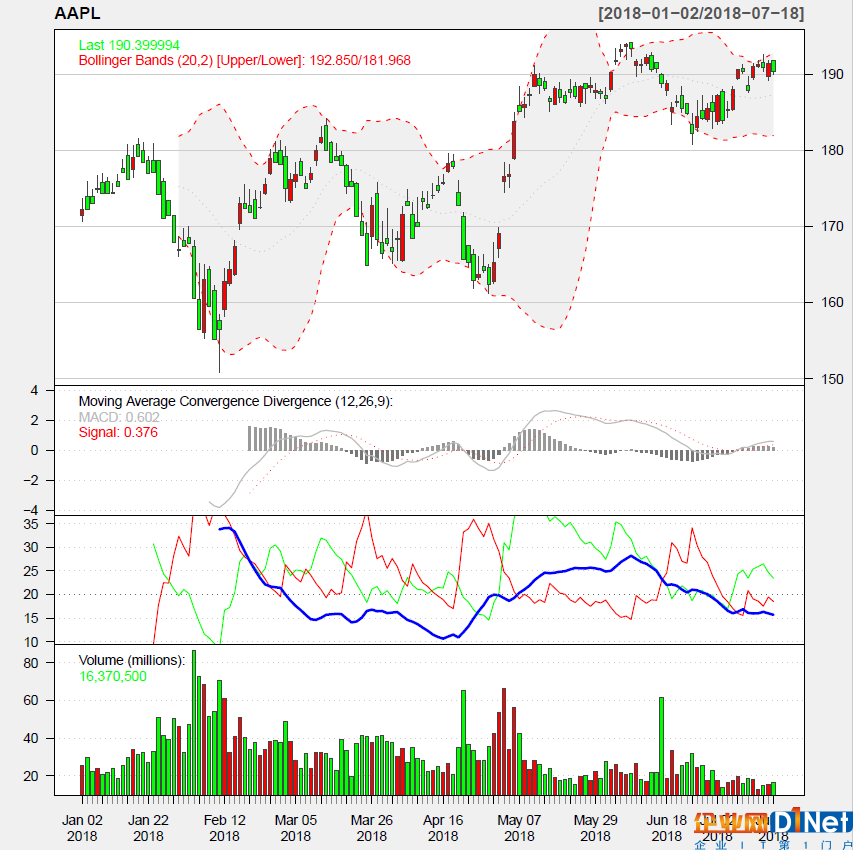Viewport: 853px width, 850px height.
Task: Click the tallest green volume bar in early February
Action: click(194, 723)
